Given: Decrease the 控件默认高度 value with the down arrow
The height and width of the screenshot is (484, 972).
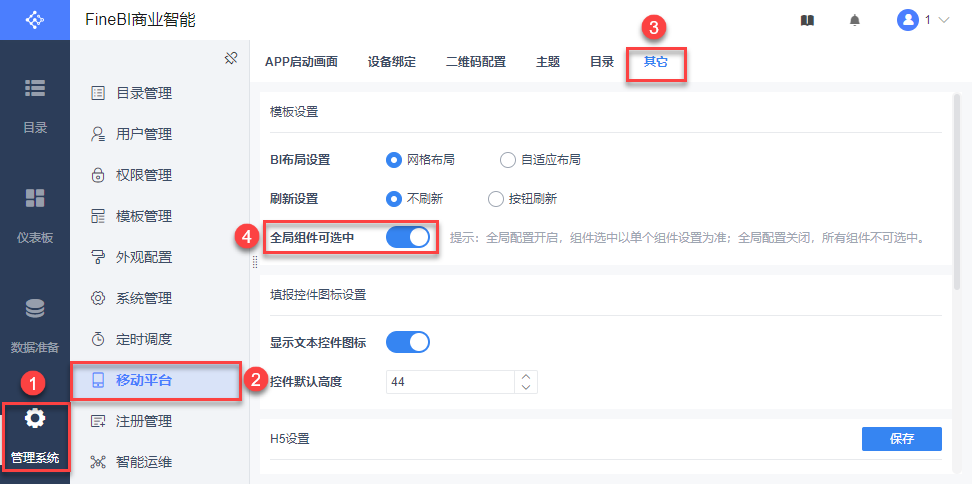Looking at the screenshot, I should (526, 387).
